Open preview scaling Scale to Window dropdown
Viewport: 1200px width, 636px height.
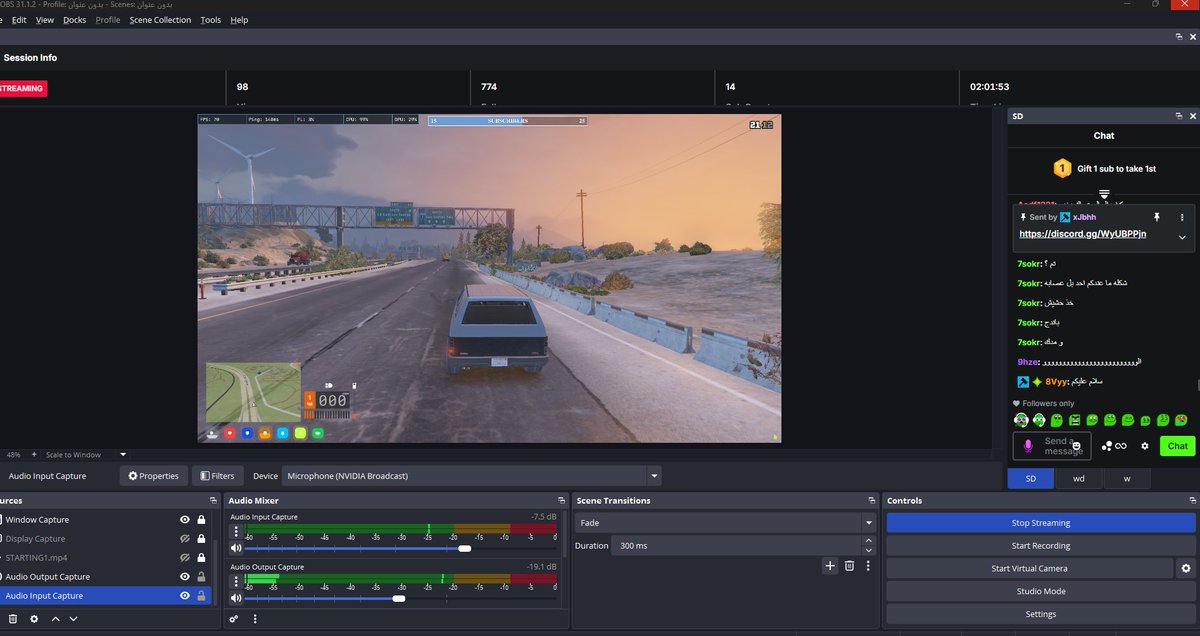[x=86, y=455]
